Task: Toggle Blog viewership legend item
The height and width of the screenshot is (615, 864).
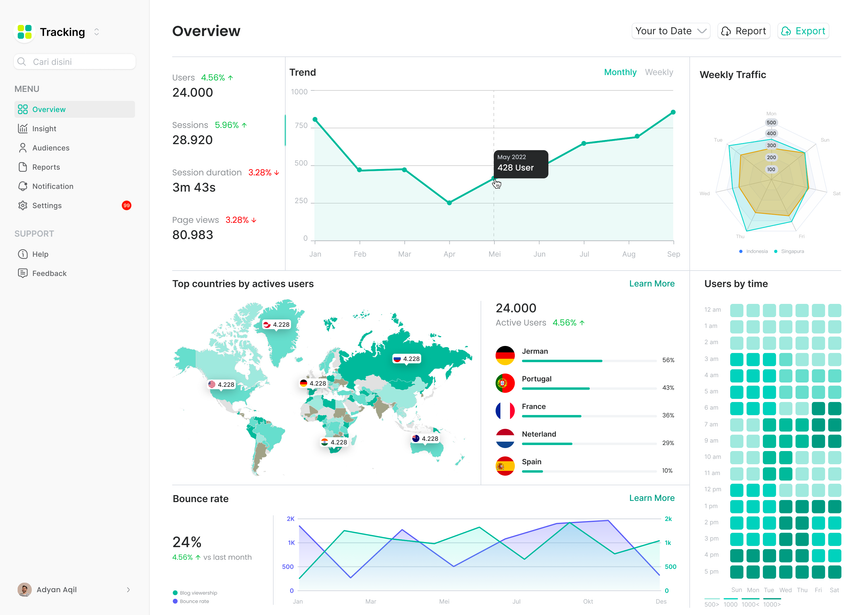Action: pyautogui.click(x=195, y=593)
